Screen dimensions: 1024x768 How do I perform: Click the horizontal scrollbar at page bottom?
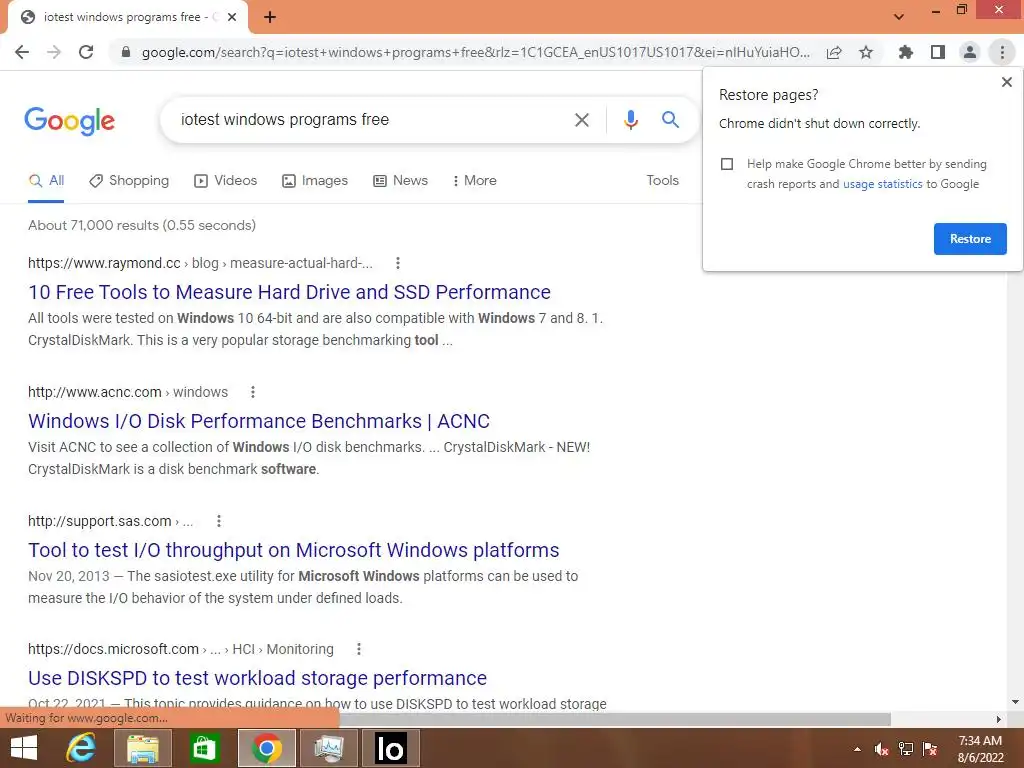pos(614,719)
